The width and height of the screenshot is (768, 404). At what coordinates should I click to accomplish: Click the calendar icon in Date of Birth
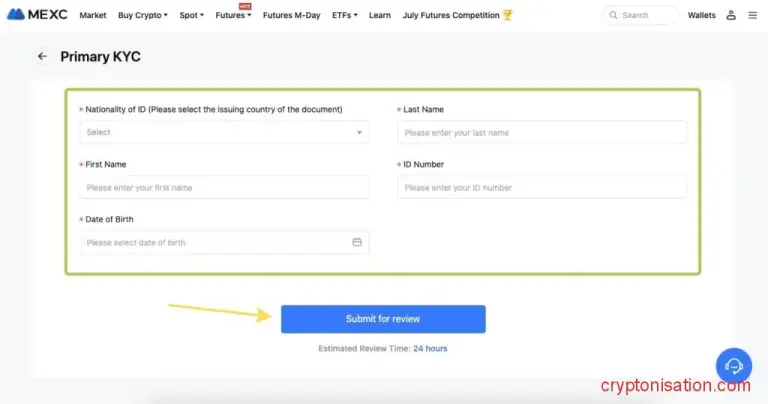point(357,242)
